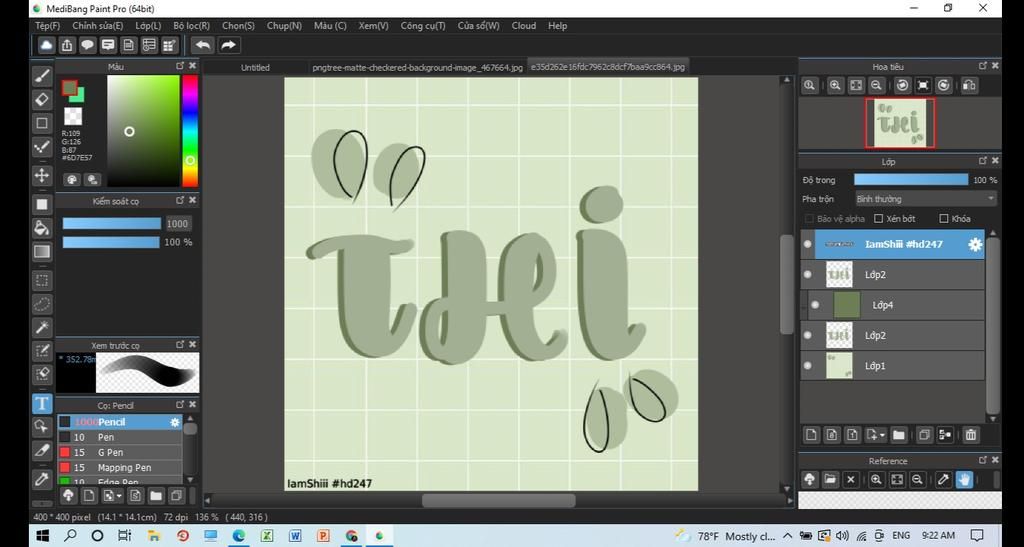Click the Reference panel eyedropper icon
The width and height of the screenshot is (1024, 547).
pyautogui.click(x=943, y=479)
